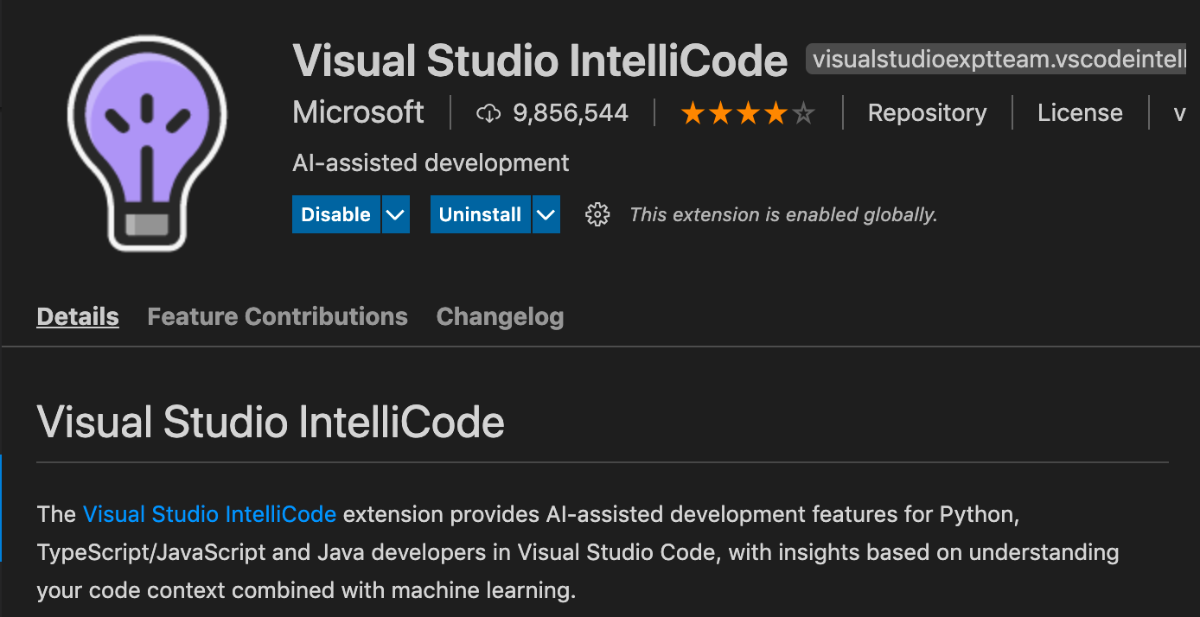Open the extension Repository link
The height and width of the screenshot is (617, 1200).
point(926,112)
